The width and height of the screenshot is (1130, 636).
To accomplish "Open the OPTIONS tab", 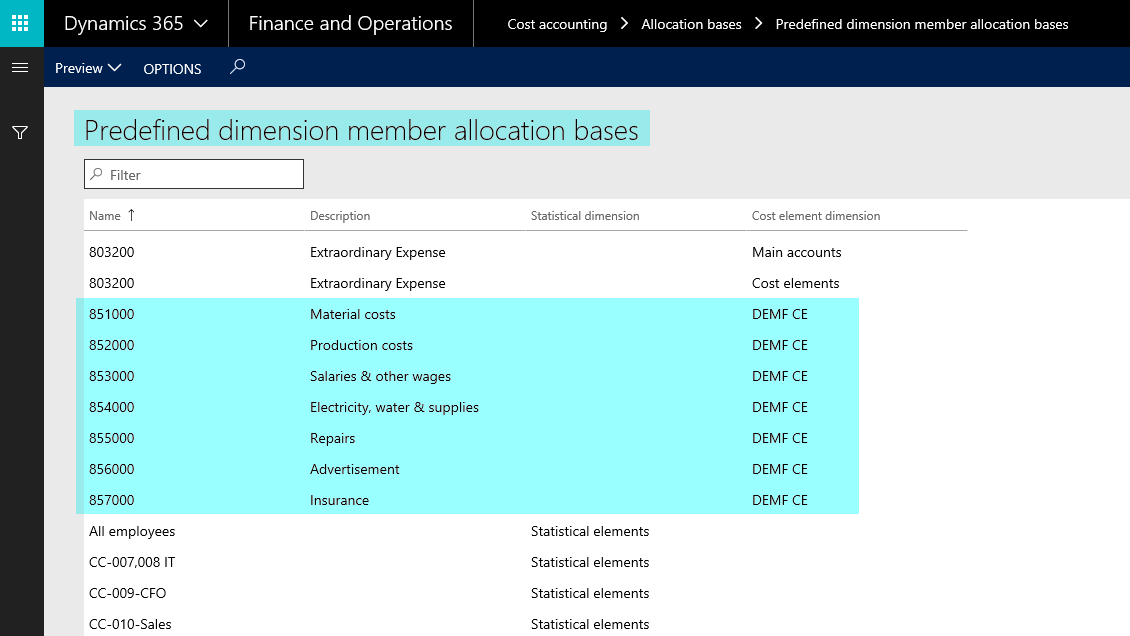I will click(172, 69).
